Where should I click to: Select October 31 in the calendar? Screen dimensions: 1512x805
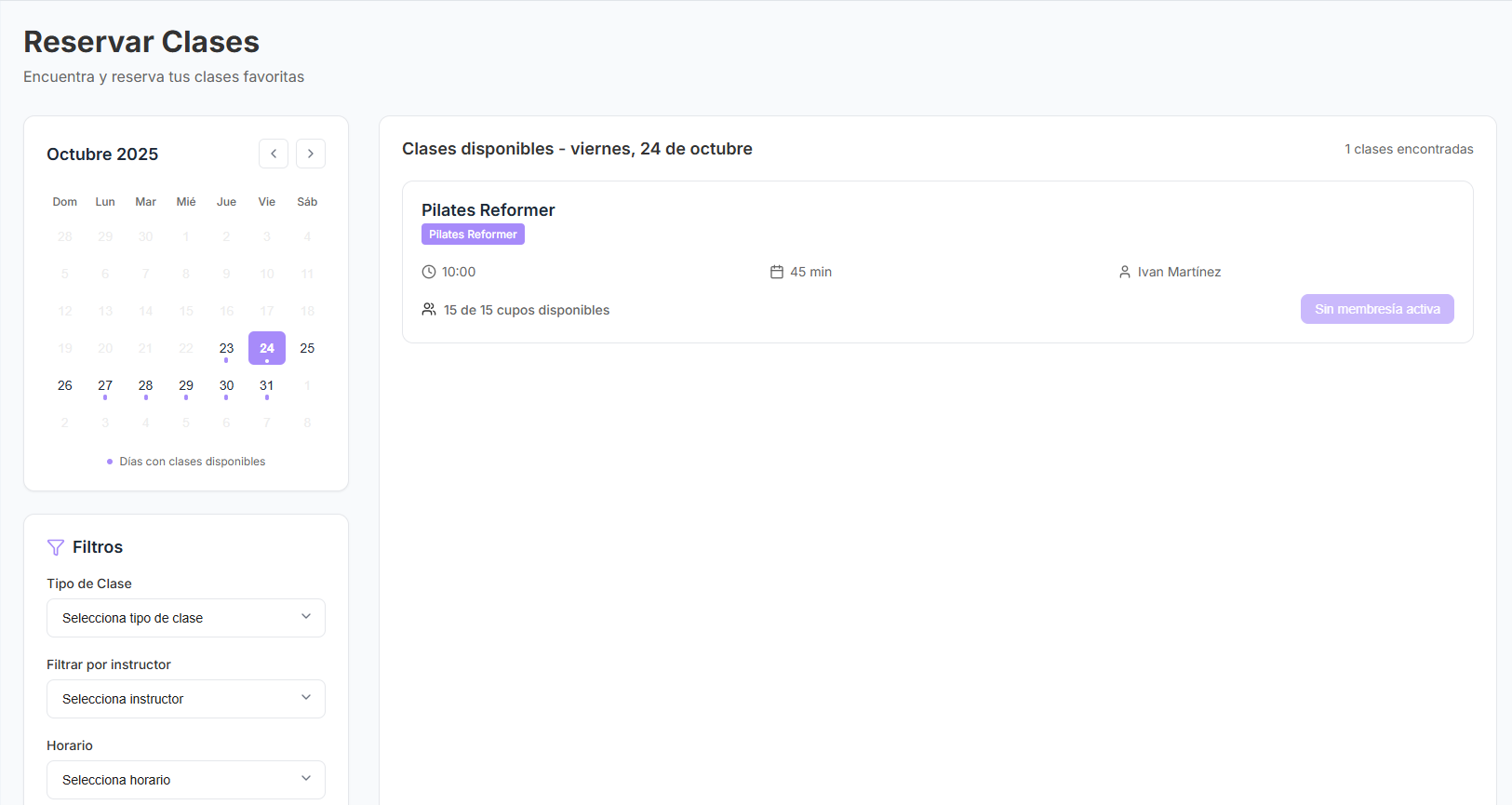267,385
